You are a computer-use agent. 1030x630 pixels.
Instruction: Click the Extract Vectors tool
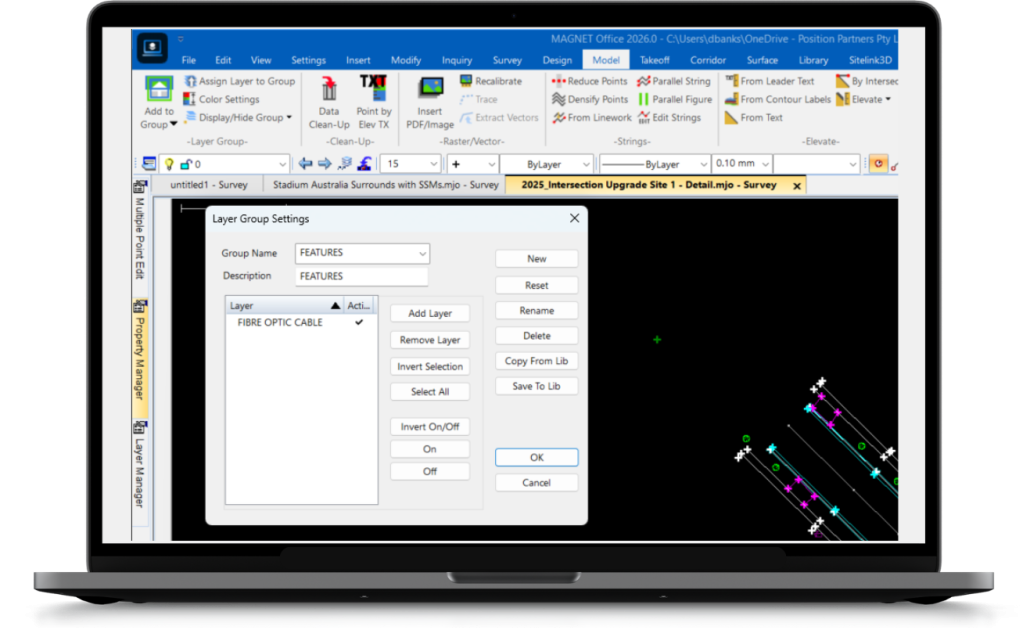[x=499, y=118]
